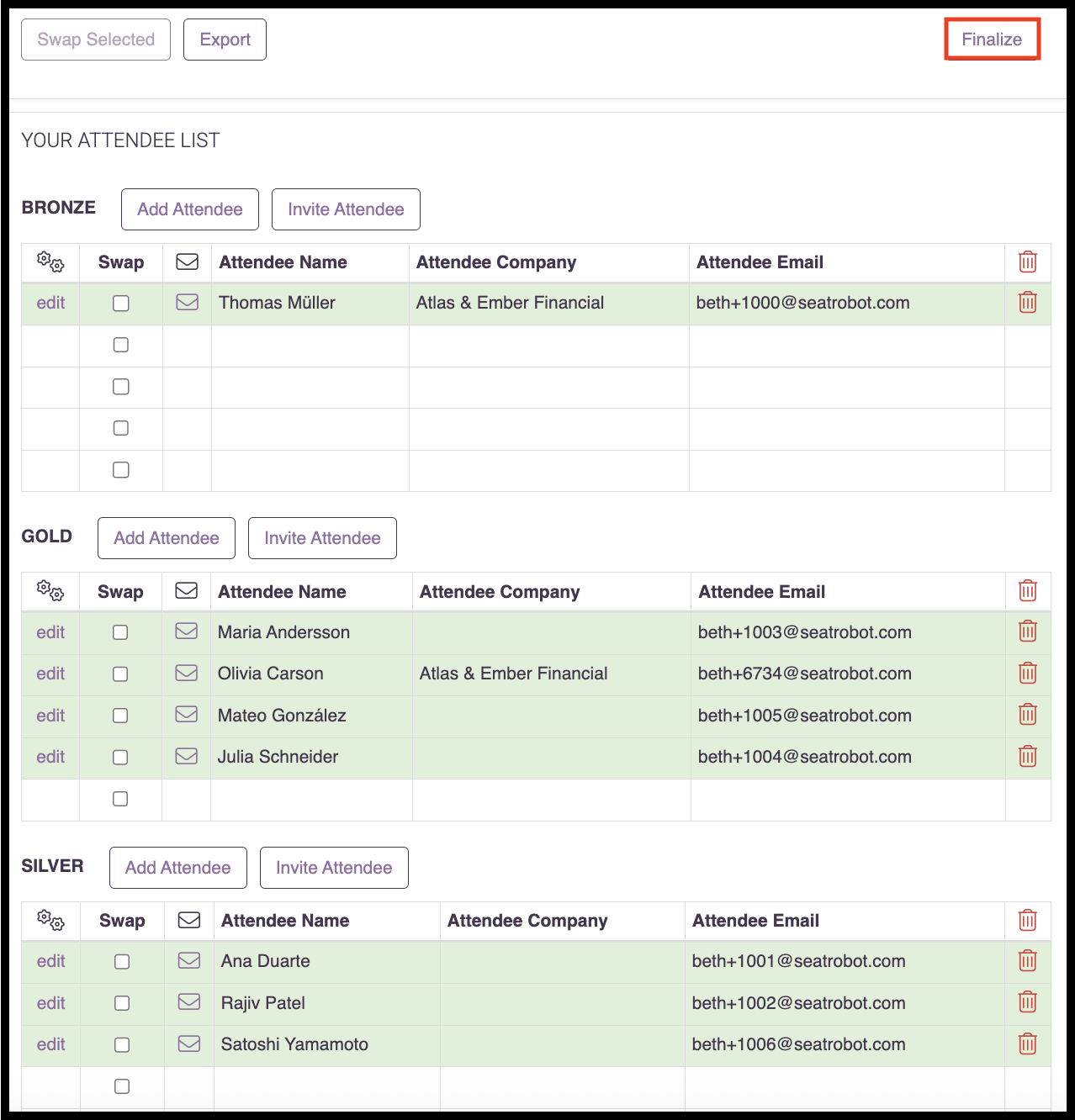Click the gears icon in Gold table header

pos(50,591)
